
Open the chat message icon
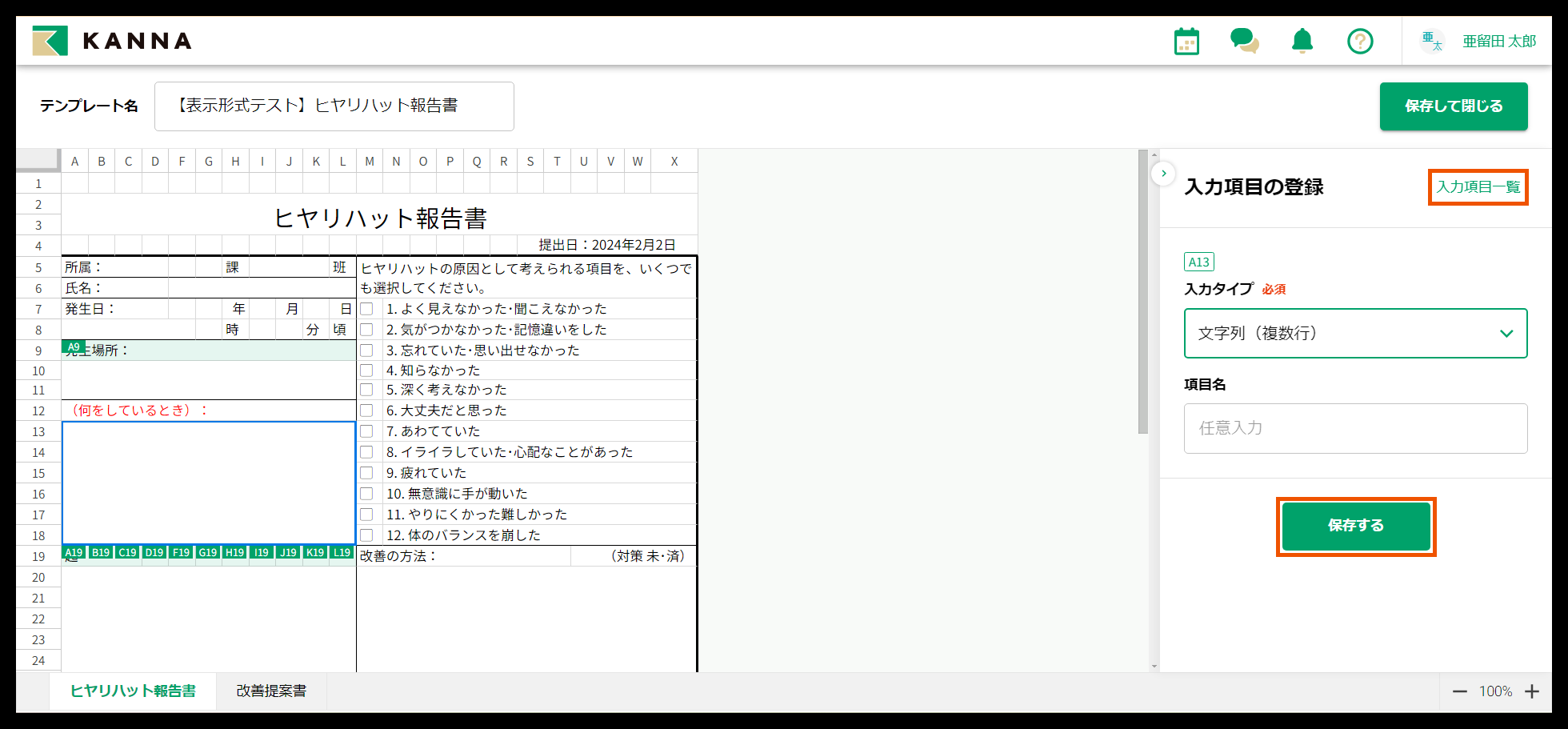coord(1245,41)
